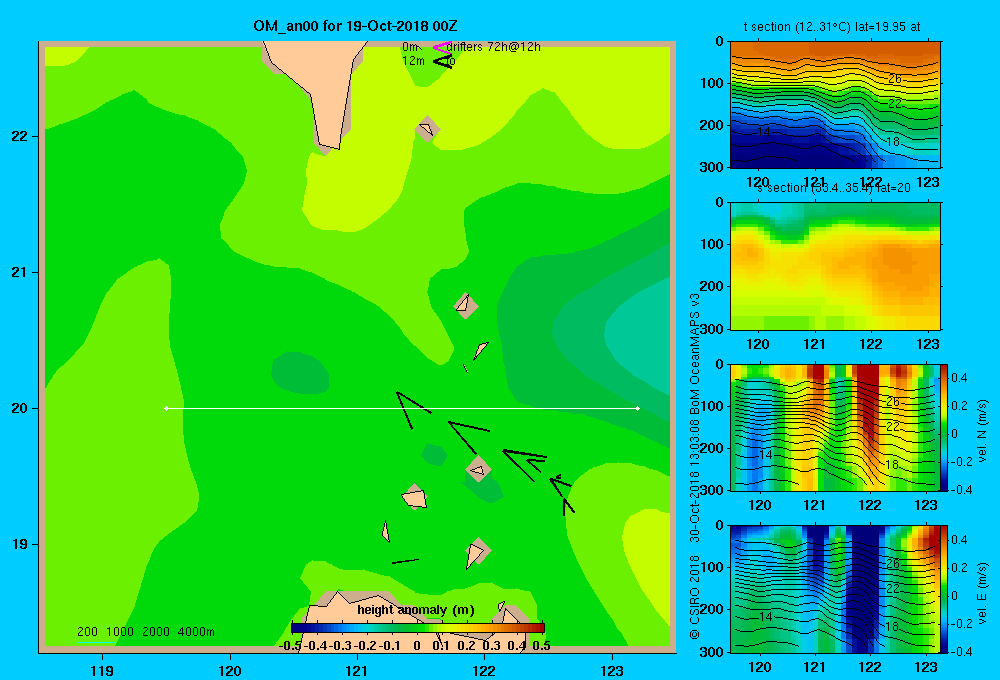Screen dimensions: 1000x680
Task: Click longitude label 123 on the main map axis
Action: pos(612,670)
